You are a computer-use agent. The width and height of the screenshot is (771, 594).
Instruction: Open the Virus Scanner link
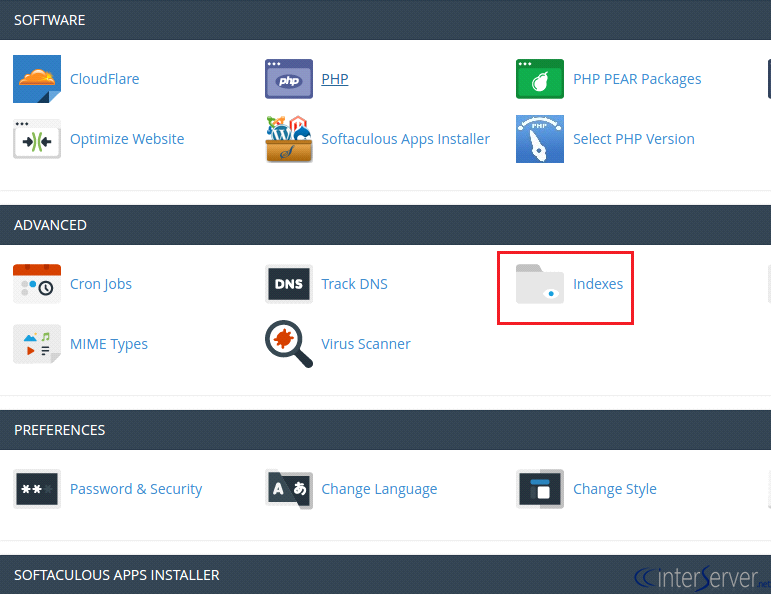tap(365, 344)
